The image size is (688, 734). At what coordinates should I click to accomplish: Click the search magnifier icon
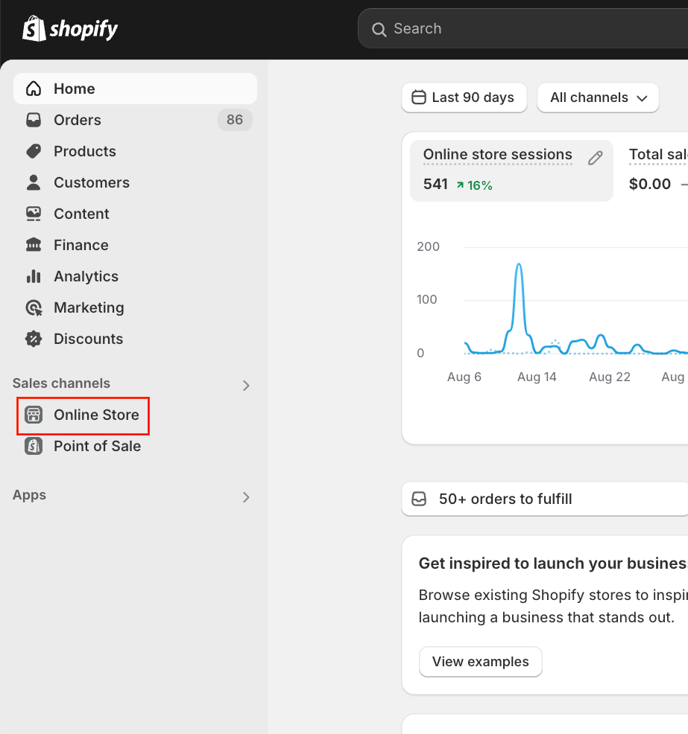click(x=379, y=29)
